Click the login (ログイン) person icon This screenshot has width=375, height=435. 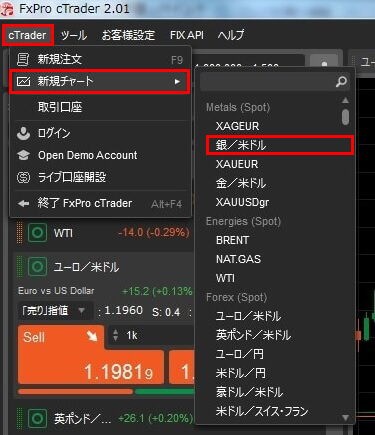tap(23, 133)
